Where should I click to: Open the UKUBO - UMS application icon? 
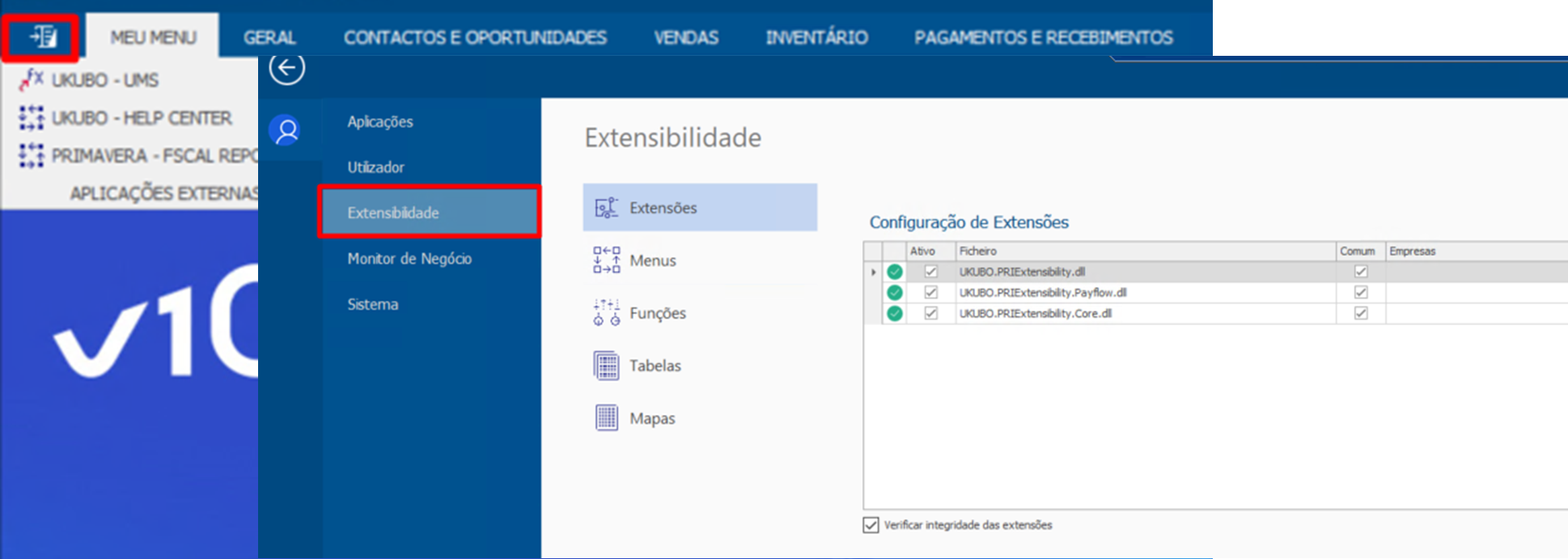click(x=32, y=80)
